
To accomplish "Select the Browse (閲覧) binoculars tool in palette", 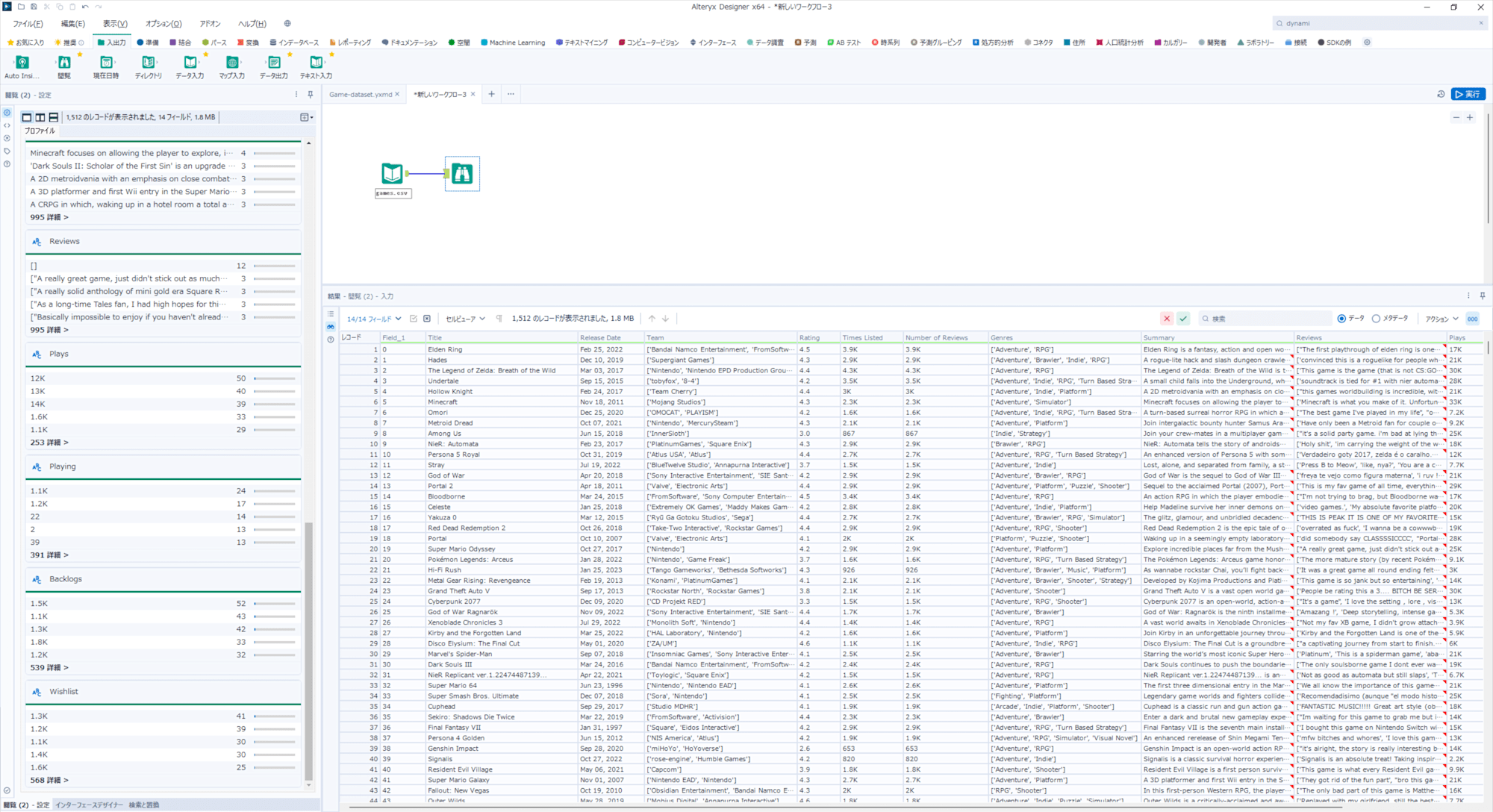I will pos(64,63).
